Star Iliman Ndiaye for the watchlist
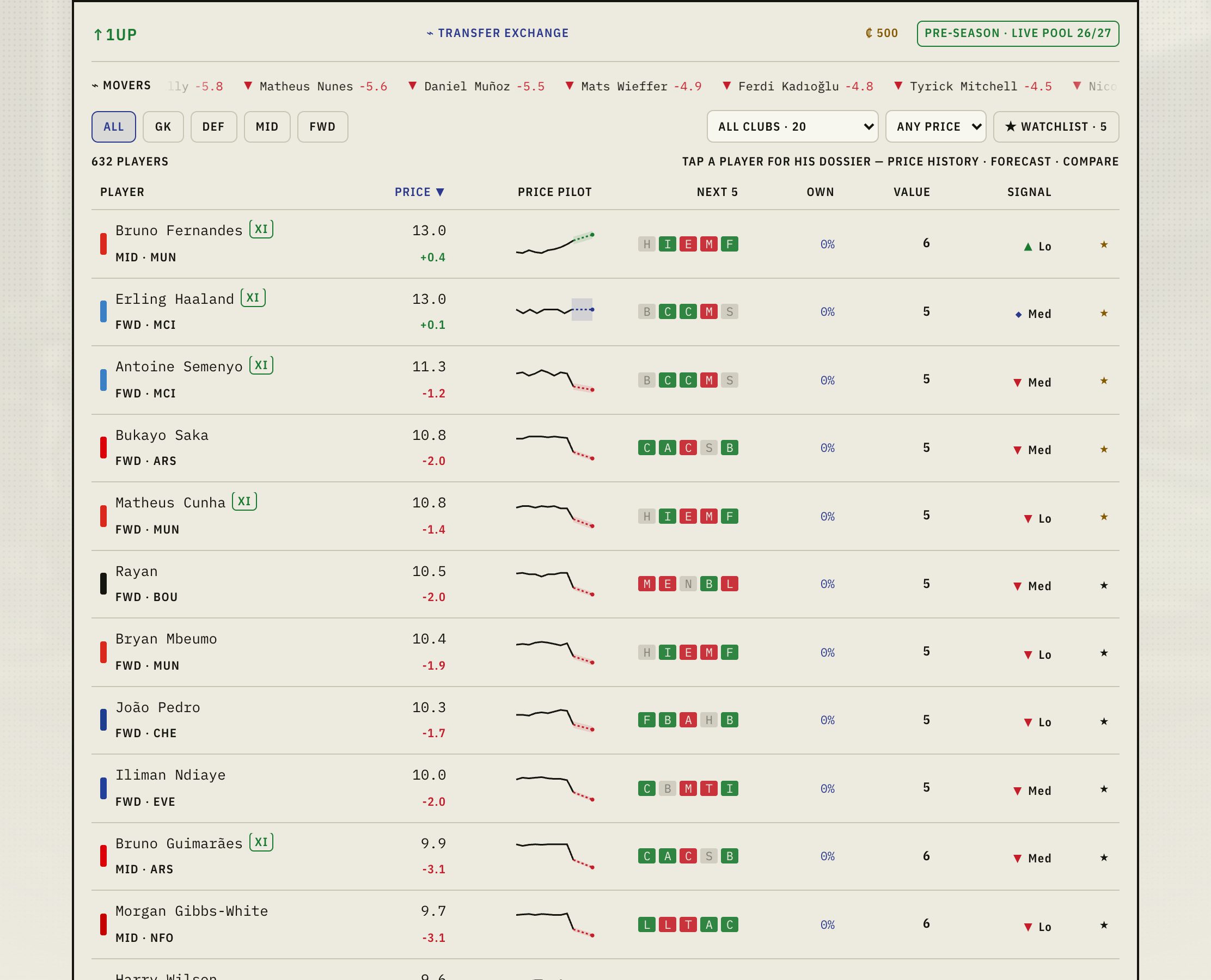Screen dimensions: 1211x980 point(1104,789)
